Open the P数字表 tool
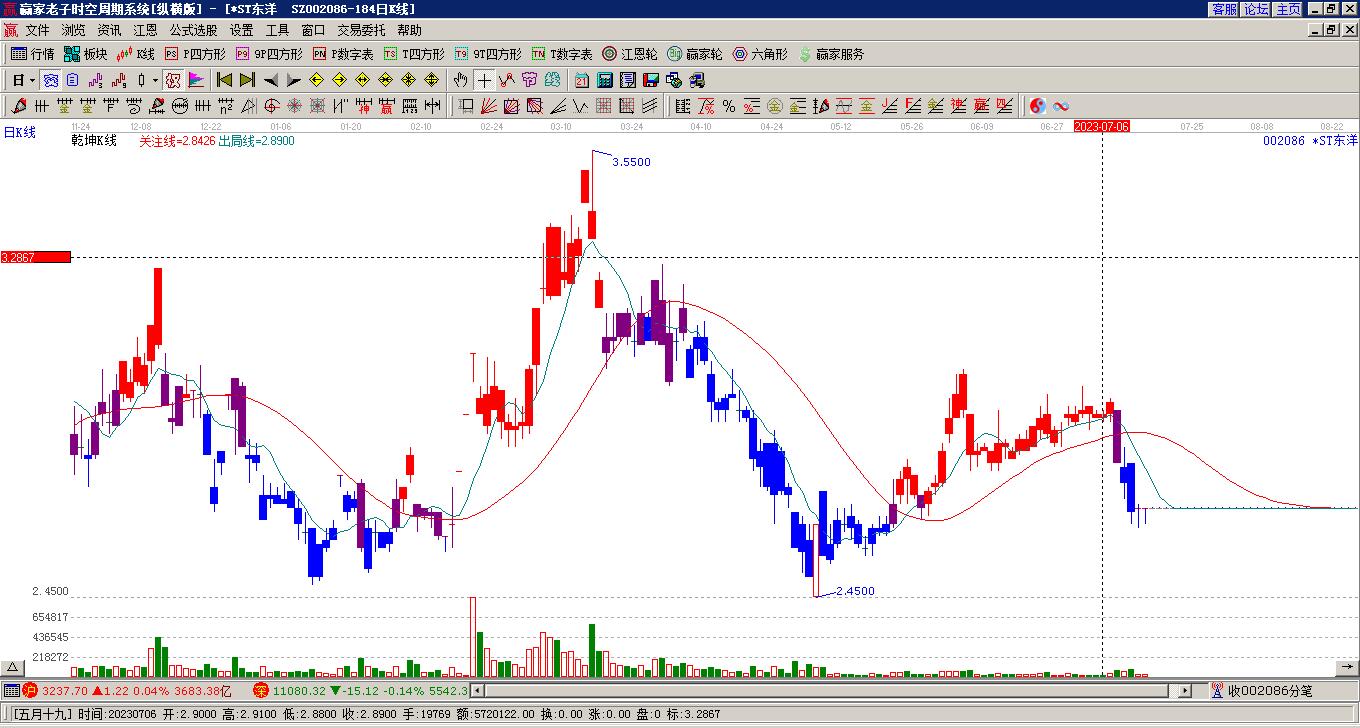 point(343,54)
